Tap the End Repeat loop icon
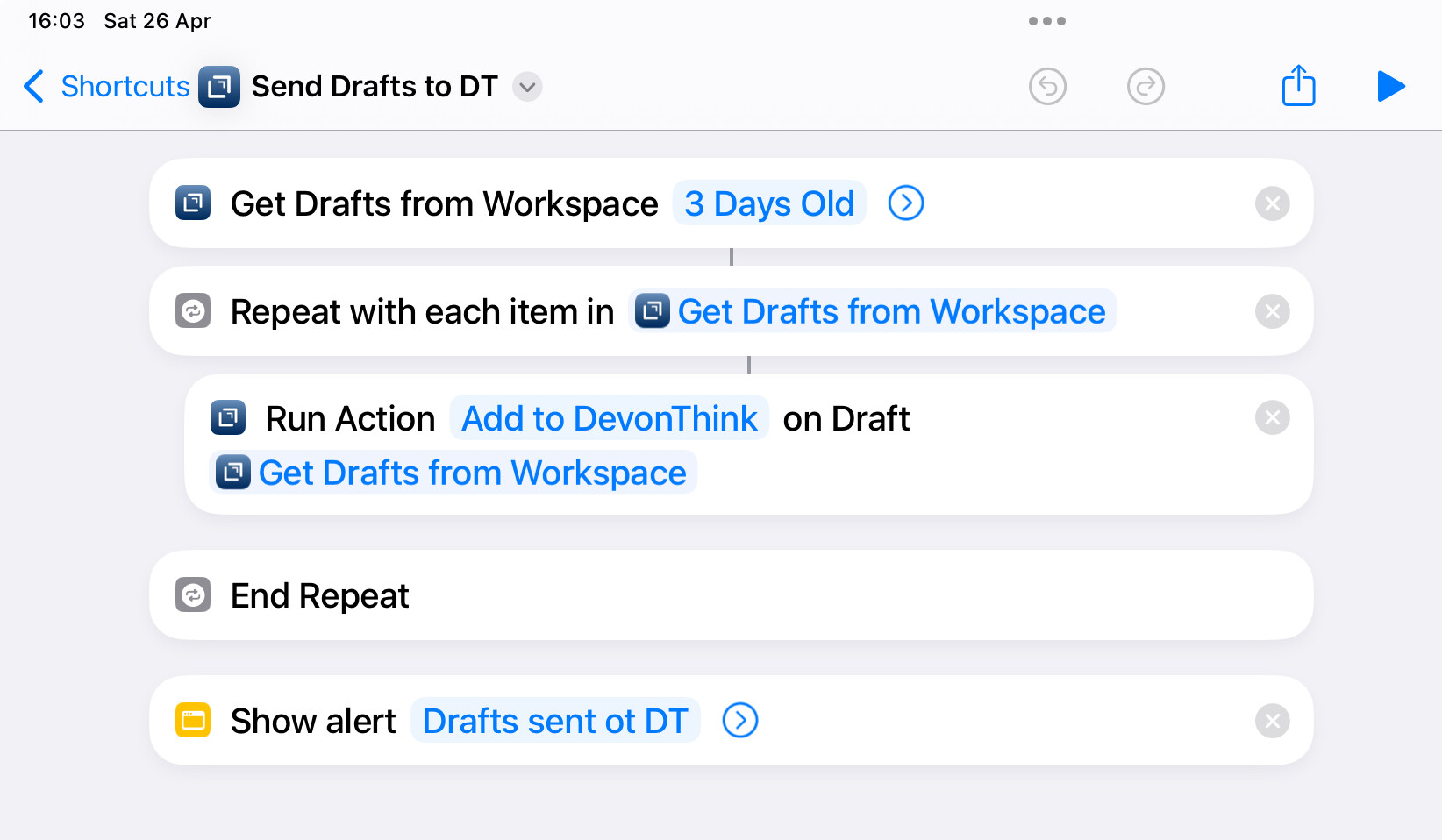Screen dimensions: 1442x840 point(193,594)
